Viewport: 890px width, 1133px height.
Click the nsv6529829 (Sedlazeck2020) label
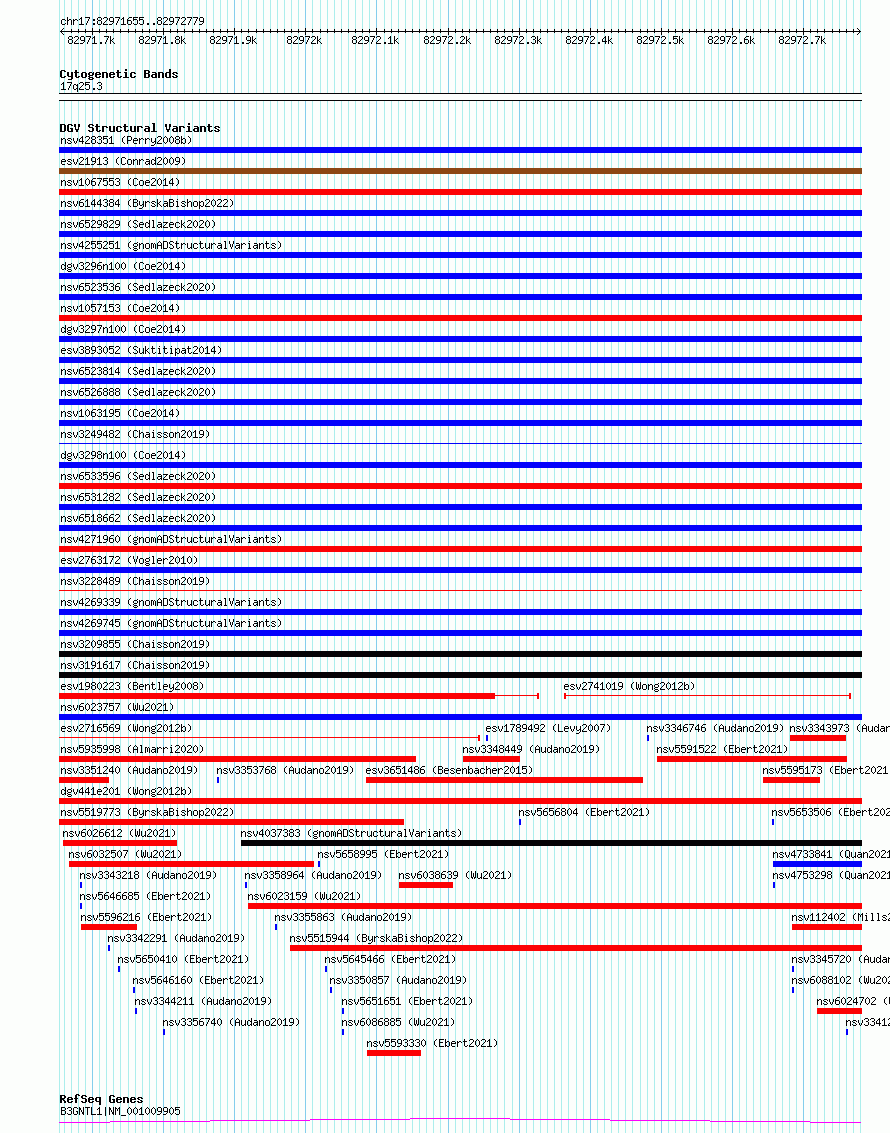[138, 224]
